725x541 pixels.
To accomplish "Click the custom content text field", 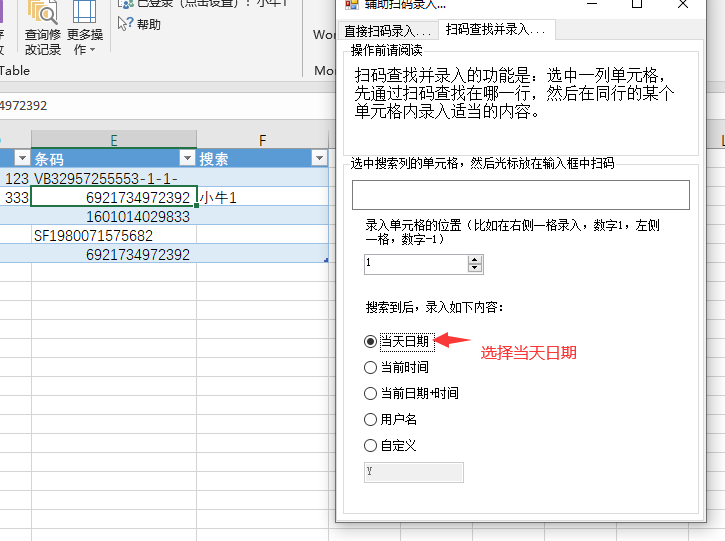I will point(414,472).
